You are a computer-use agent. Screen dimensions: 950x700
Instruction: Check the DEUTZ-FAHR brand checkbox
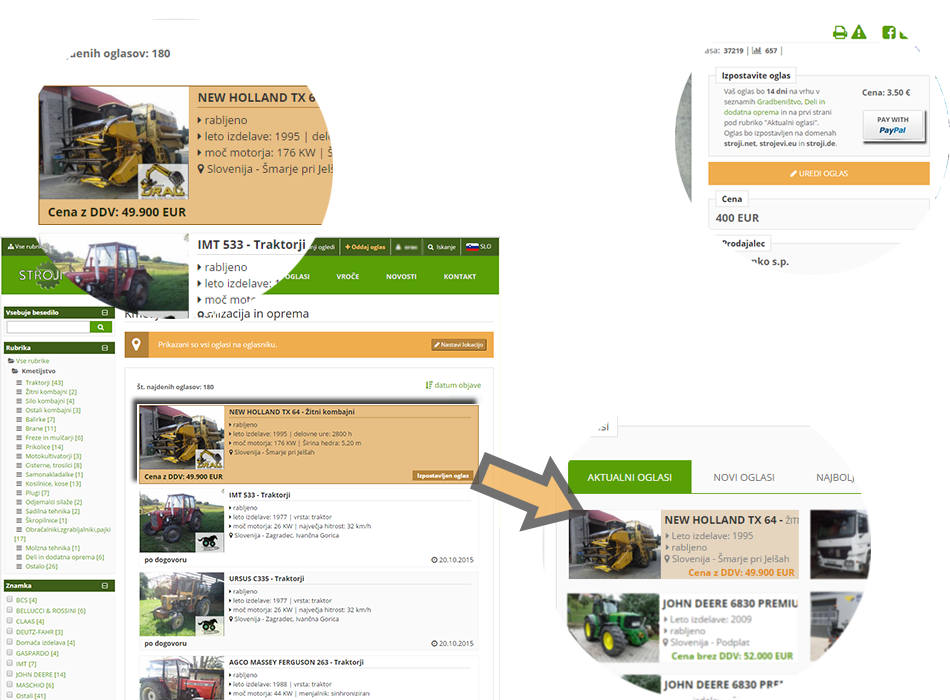pos(10,632)
